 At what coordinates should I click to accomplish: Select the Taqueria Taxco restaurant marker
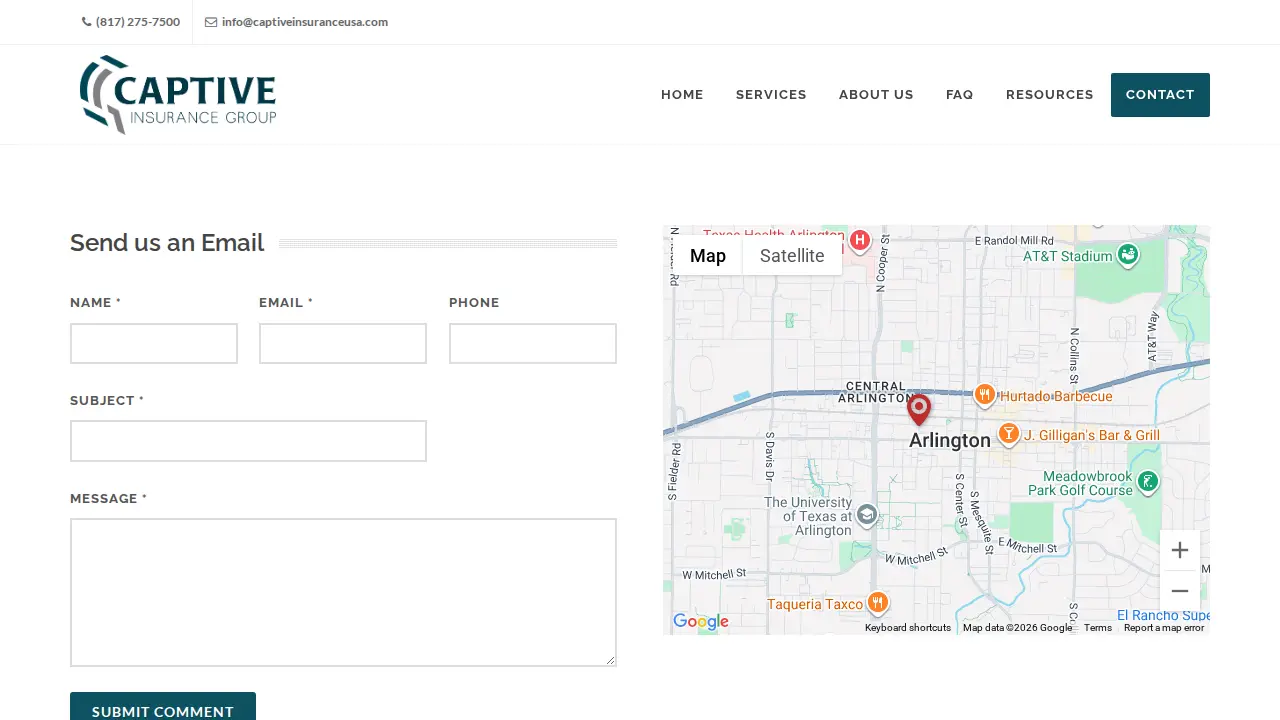877,603
